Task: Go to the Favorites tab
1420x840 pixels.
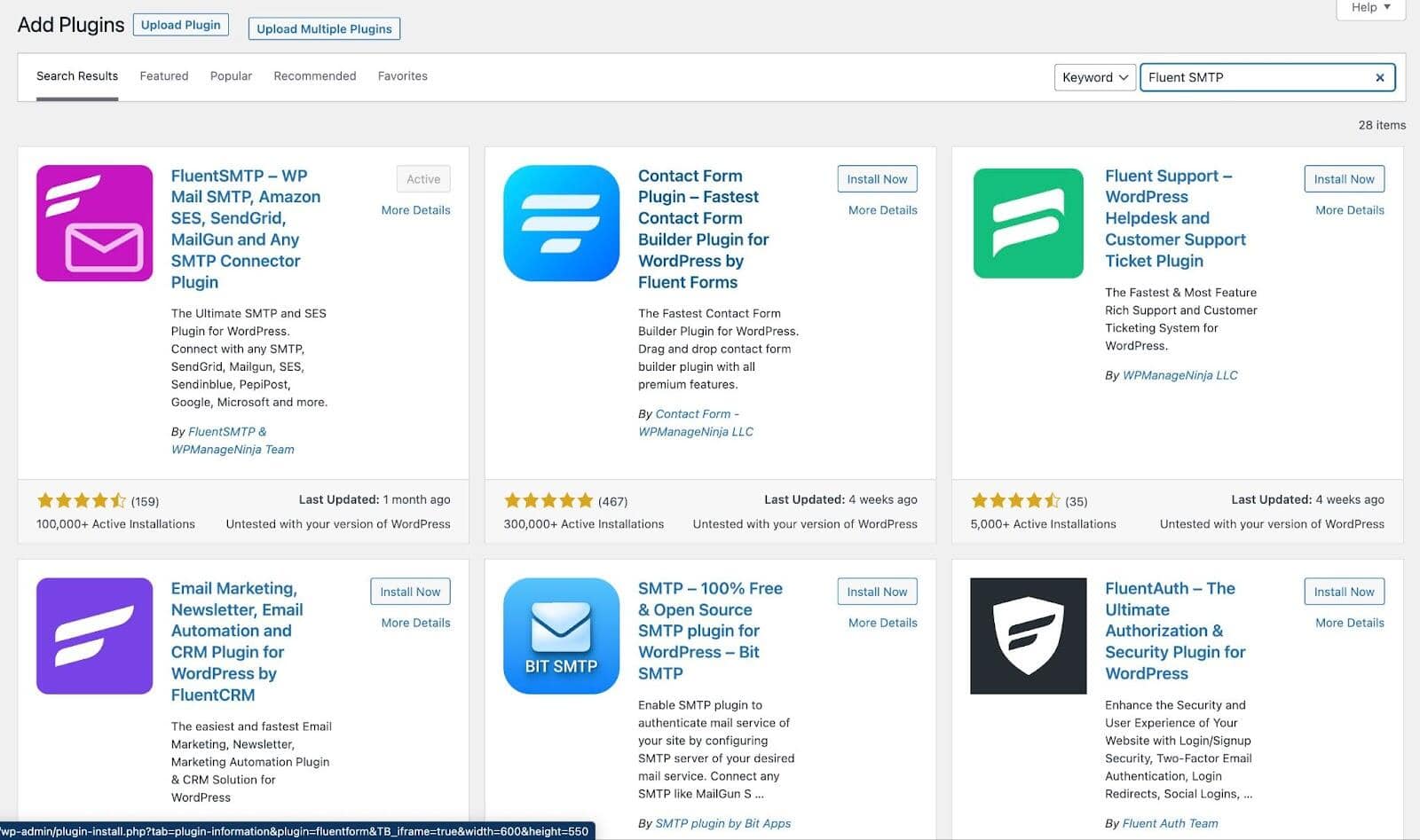Action: click(x=402, y=76)
